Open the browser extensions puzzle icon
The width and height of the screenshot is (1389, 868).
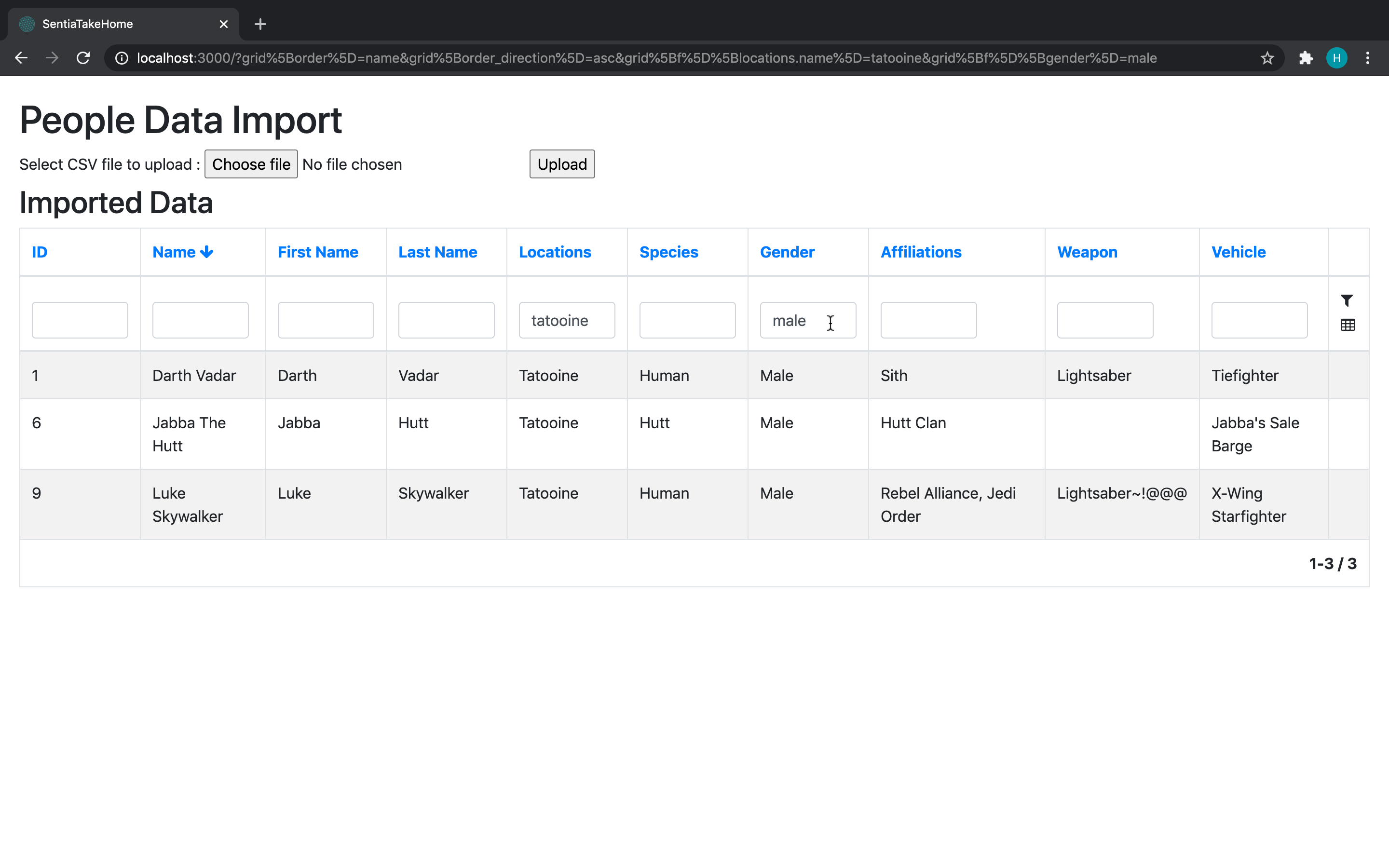pos(1306,58)
